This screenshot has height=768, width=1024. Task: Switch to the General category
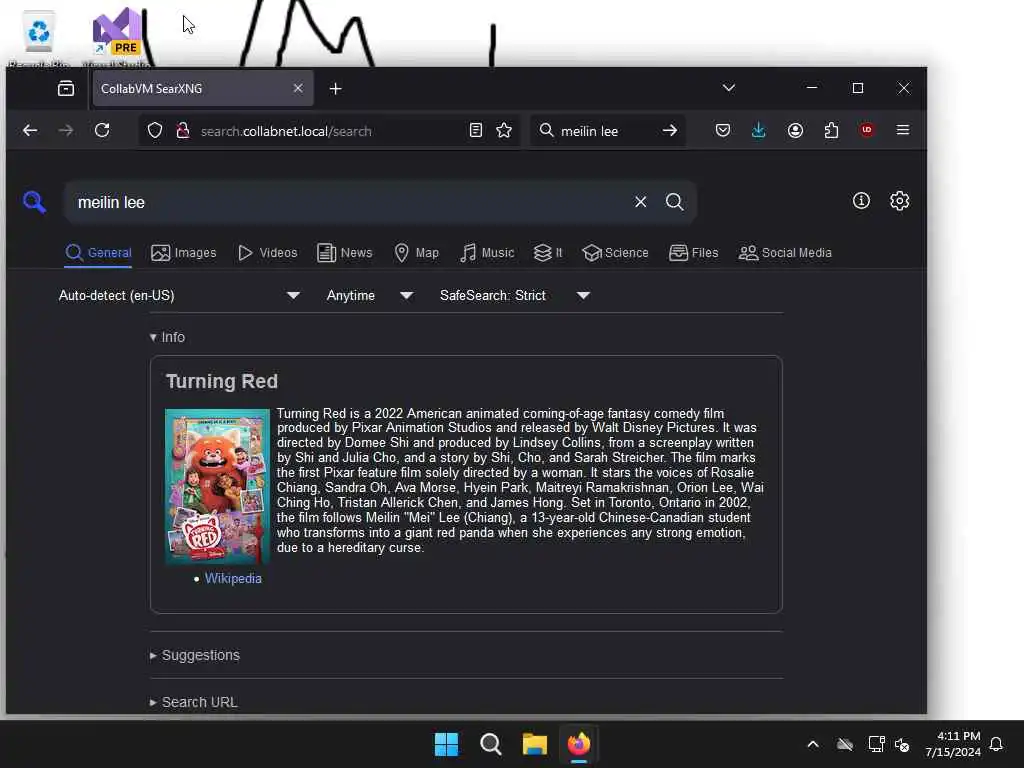99,253
